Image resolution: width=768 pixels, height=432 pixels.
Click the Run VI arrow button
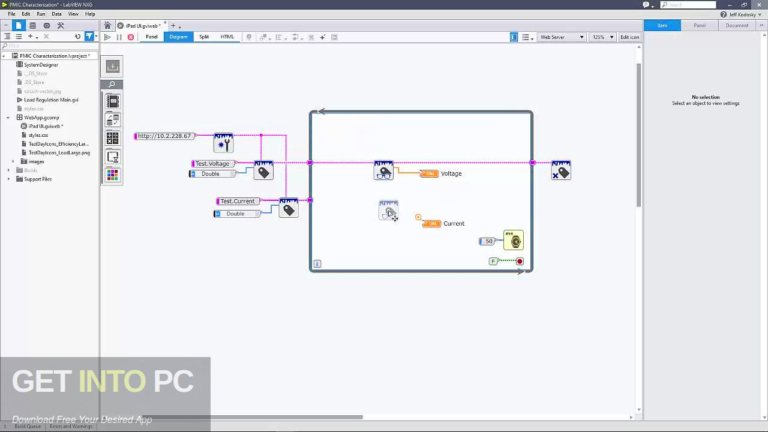(107, 37)
